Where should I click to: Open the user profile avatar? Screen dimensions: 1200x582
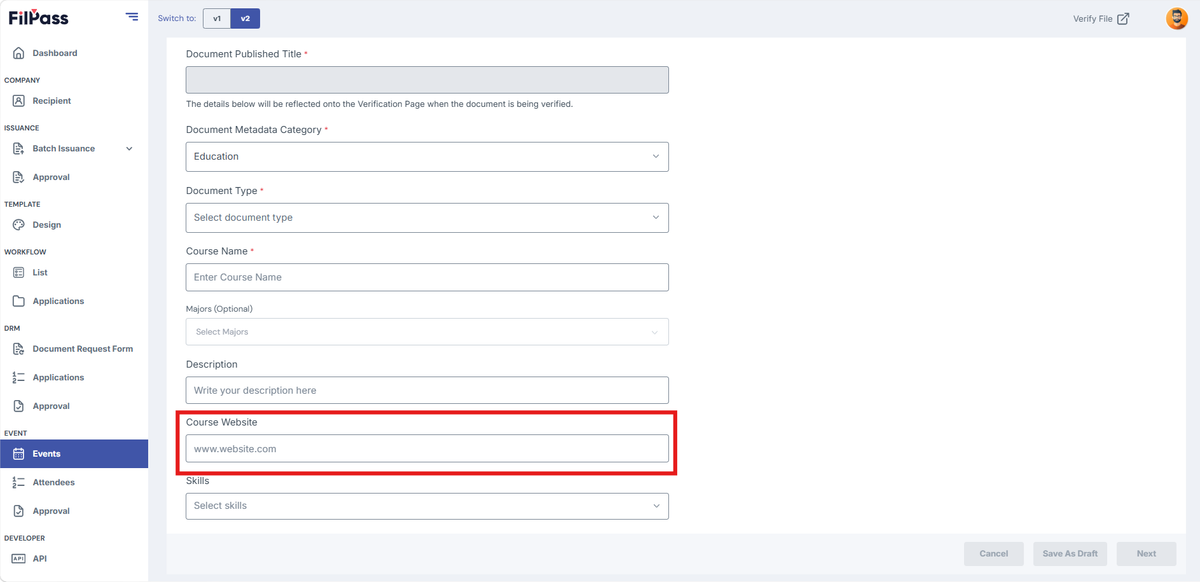click(1177, 18)
